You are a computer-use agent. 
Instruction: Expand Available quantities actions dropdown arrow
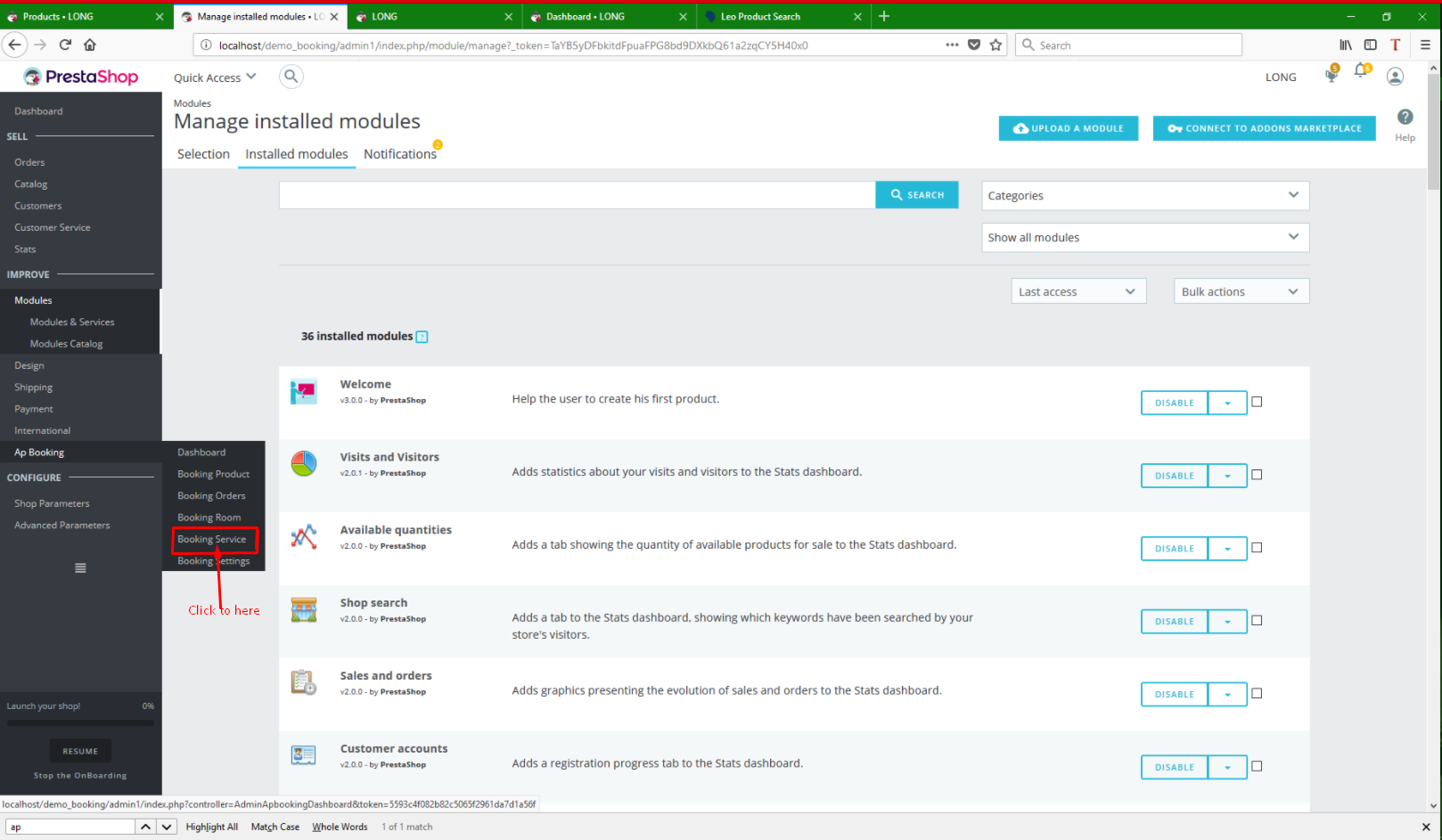click(1227, 549)
